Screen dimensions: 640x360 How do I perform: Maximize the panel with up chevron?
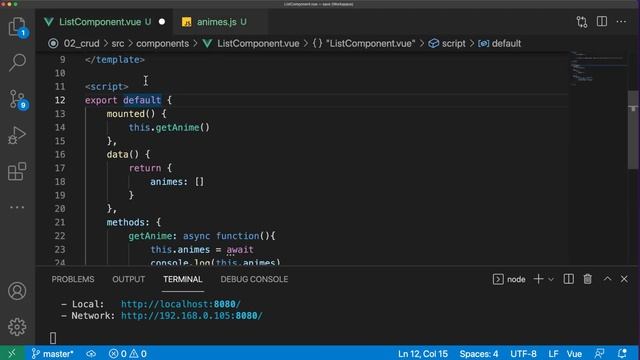[607, 279]
